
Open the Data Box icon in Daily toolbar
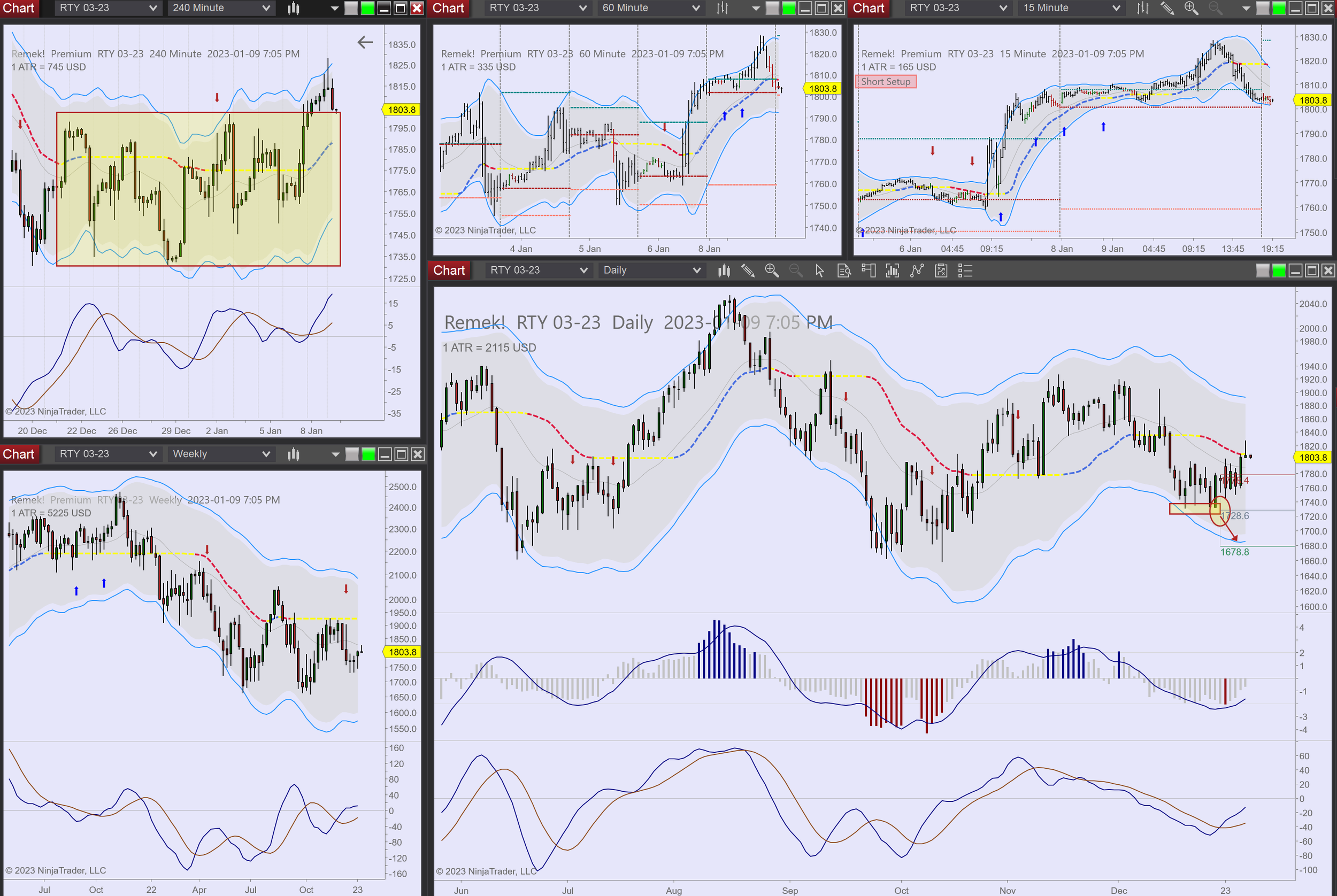(x=844, y=271)
